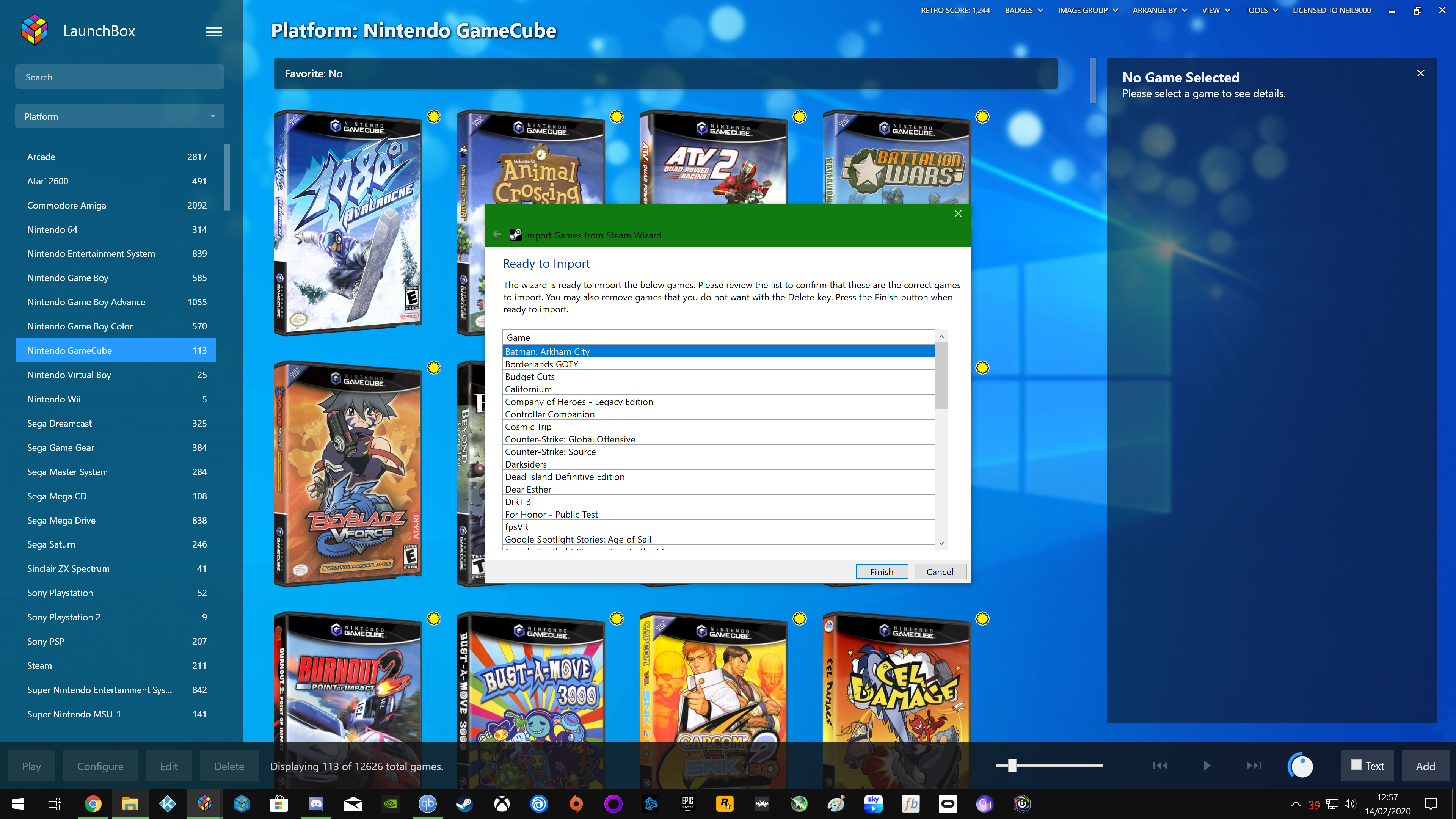Select Dear Esther in import list

(718, 490)
